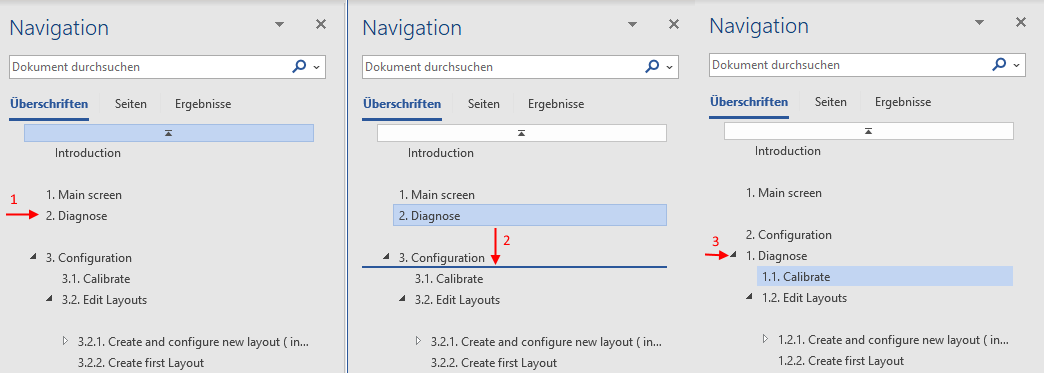Select highlighted '1.1. Calibrate' in right pane
This screenshot has height=373, width=1044.
885,276
